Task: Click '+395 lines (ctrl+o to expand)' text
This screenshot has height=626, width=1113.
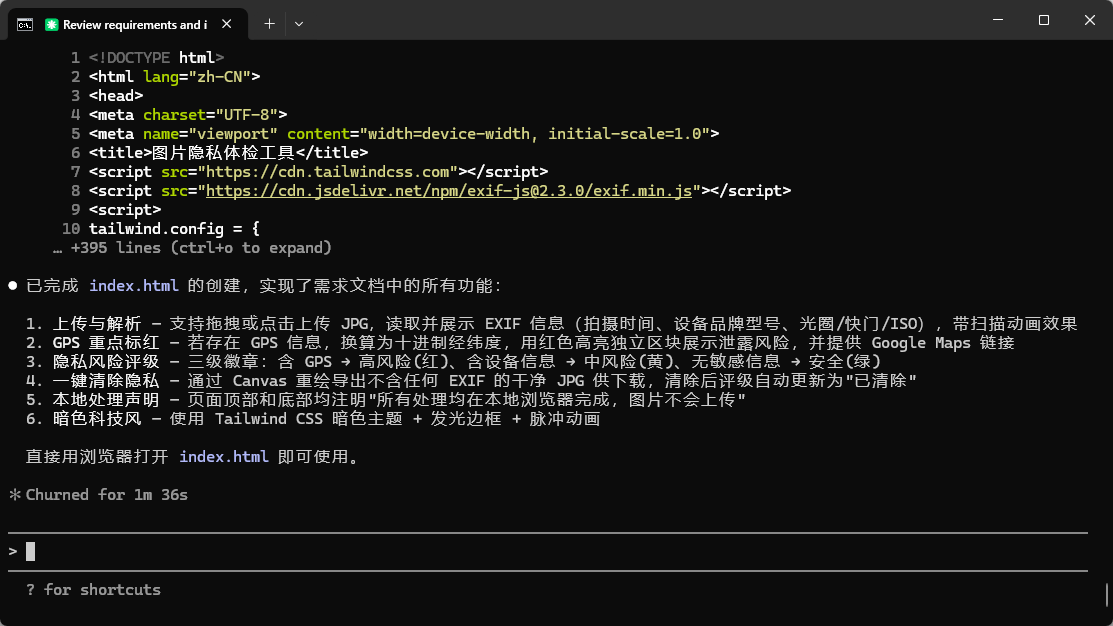Action: [x=201, y=248]
